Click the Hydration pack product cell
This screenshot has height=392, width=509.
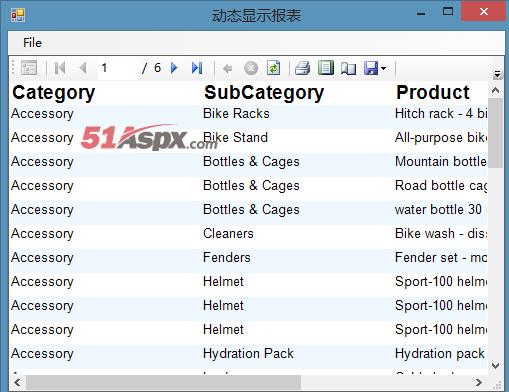coord(440,354)
